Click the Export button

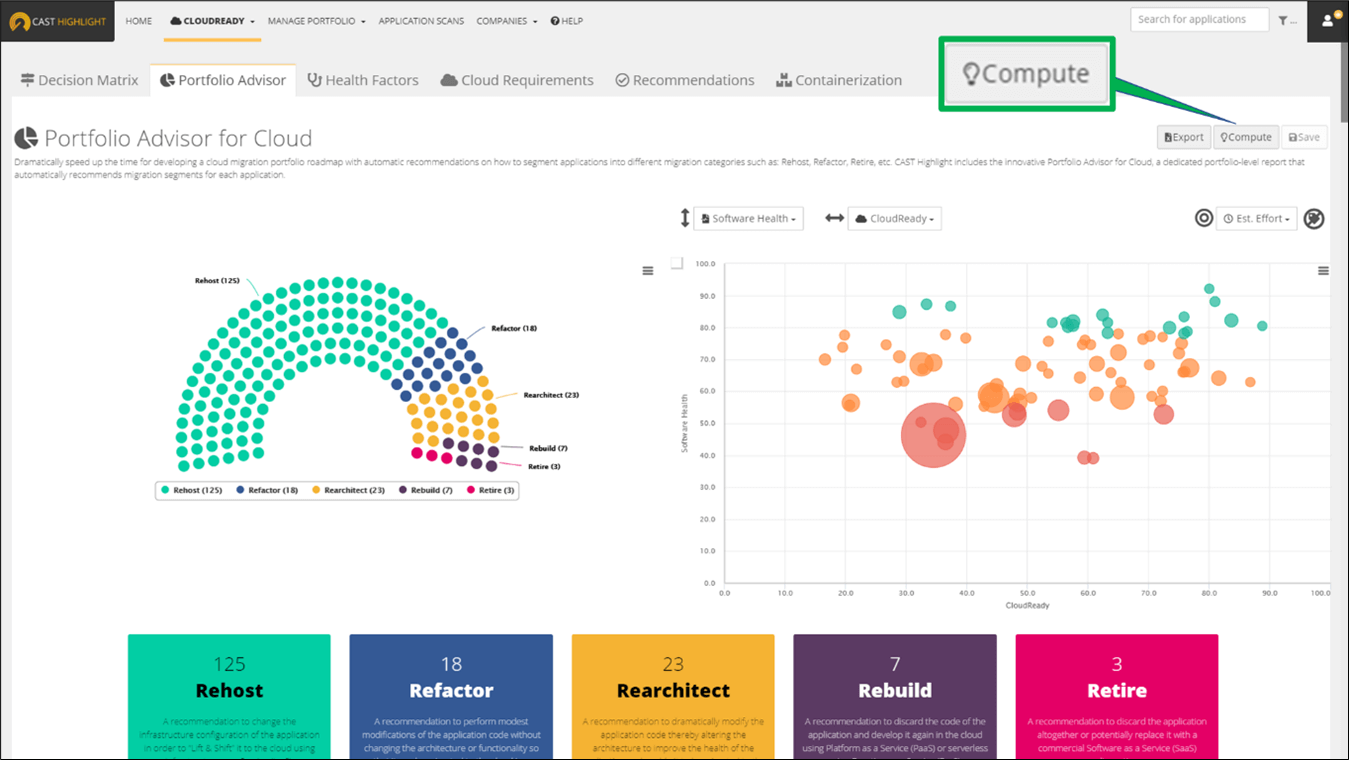(1183, 137)
